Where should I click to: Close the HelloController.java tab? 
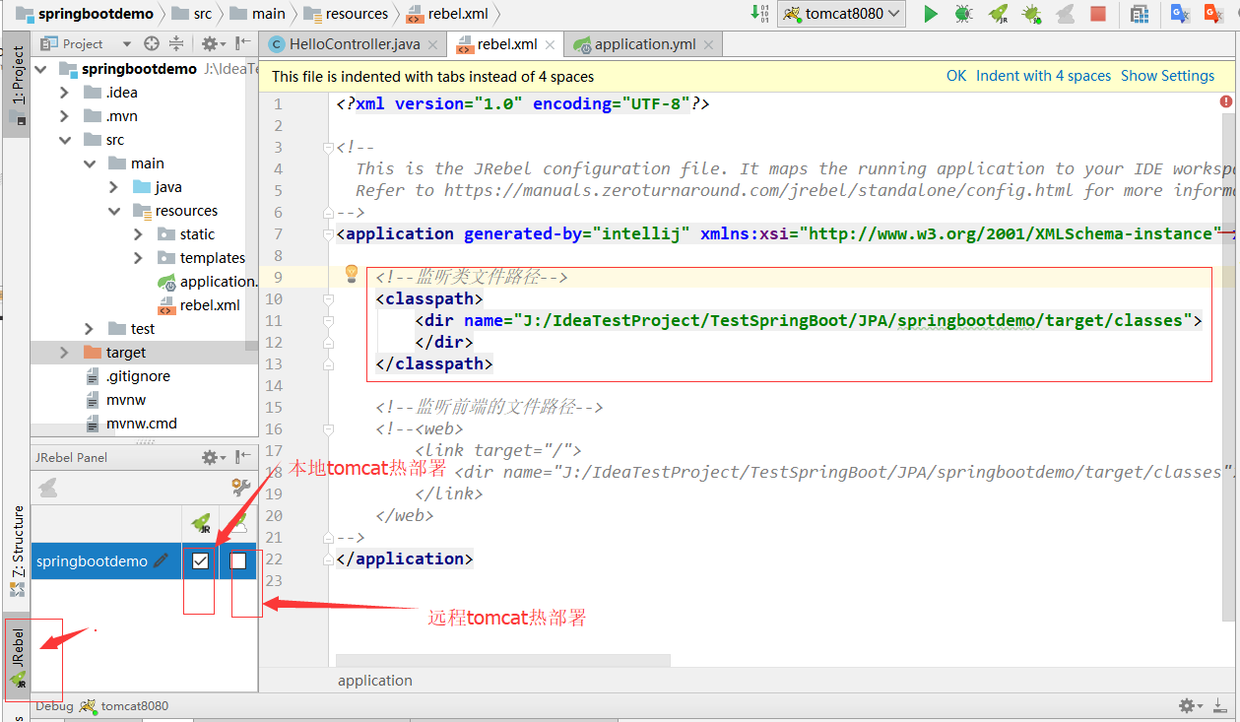tap(432, 45)
